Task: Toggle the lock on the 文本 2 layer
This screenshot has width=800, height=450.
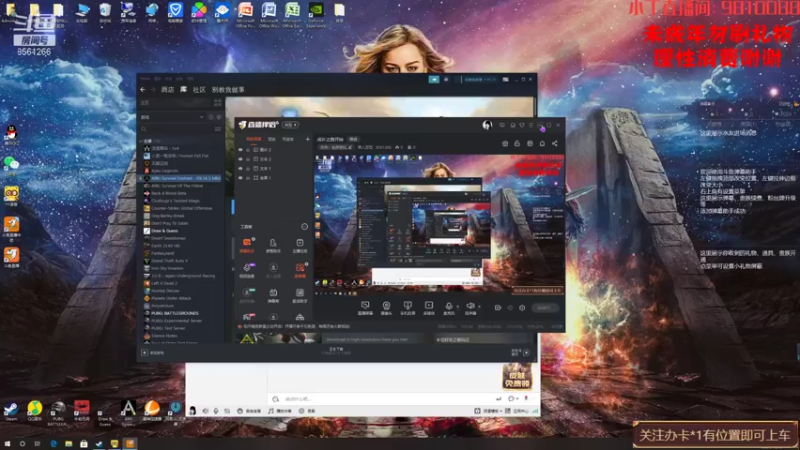Action: [x=248, y=159]
